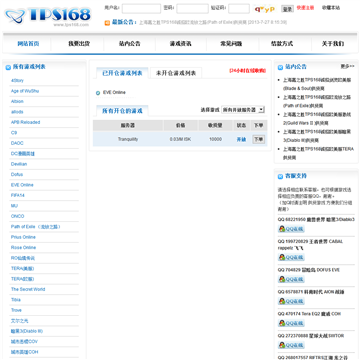Screen dimensions: 360x360
Task: Open Prius Online in the game list
Action: (x=23, y=237)
